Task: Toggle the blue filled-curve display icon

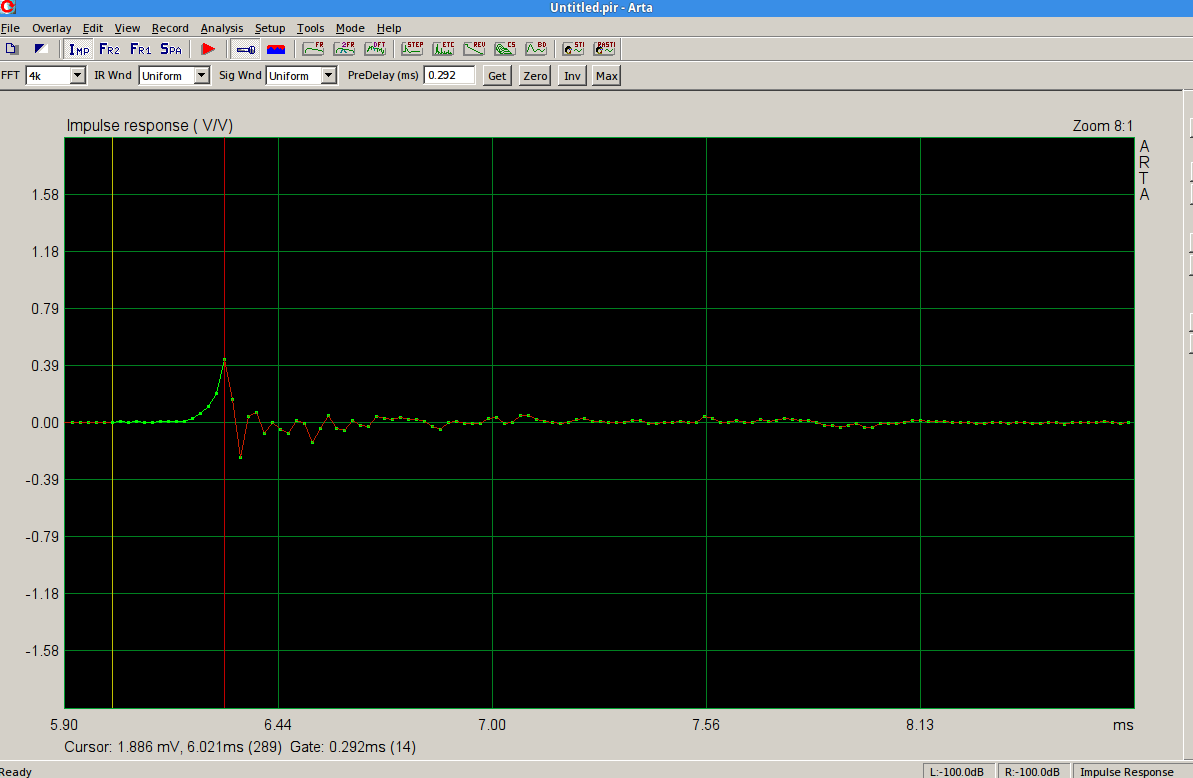Action: pos(276,49)
